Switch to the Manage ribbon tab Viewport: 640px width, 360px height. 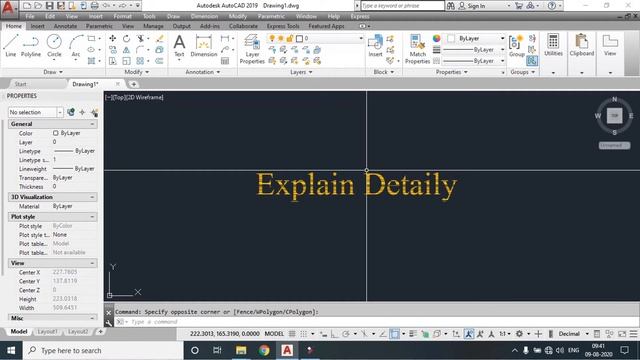pos(153,26)
